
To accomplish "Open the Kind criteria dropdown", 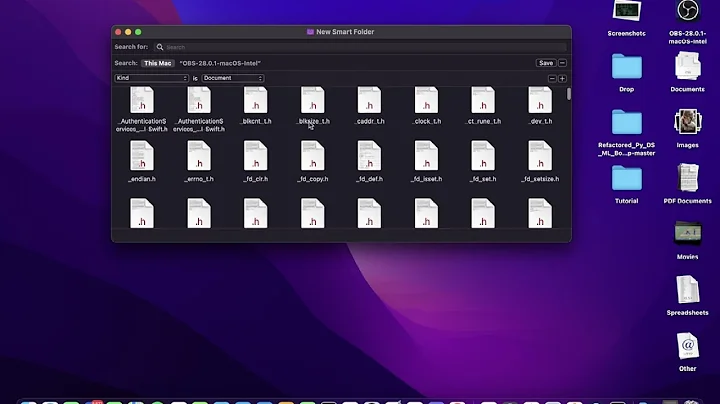I will [x=152, y=78].
